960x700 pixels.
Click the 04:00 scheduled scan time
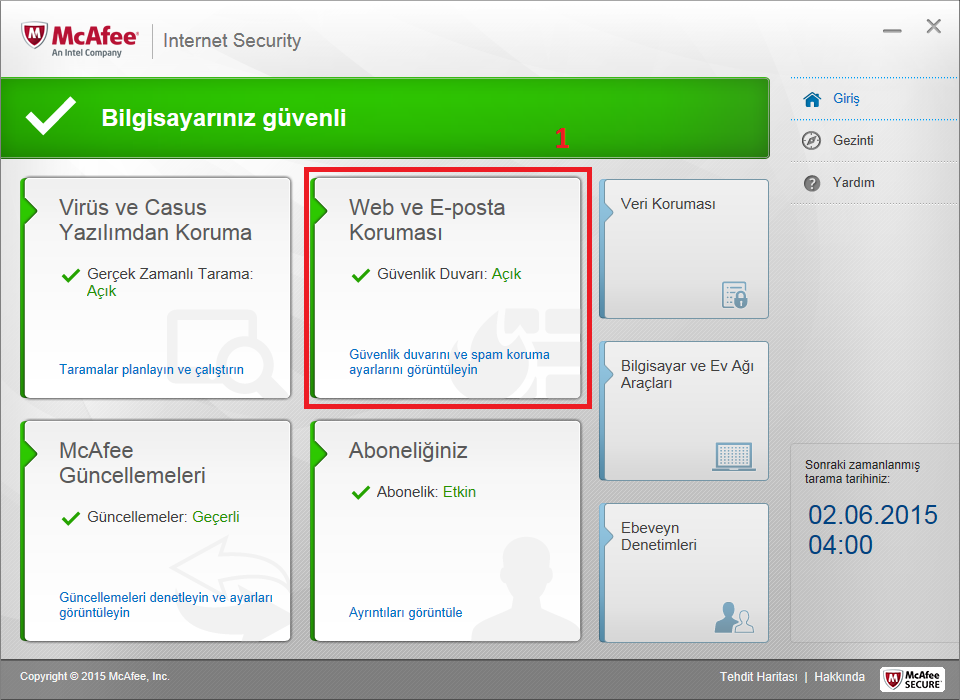pos(840,545)
